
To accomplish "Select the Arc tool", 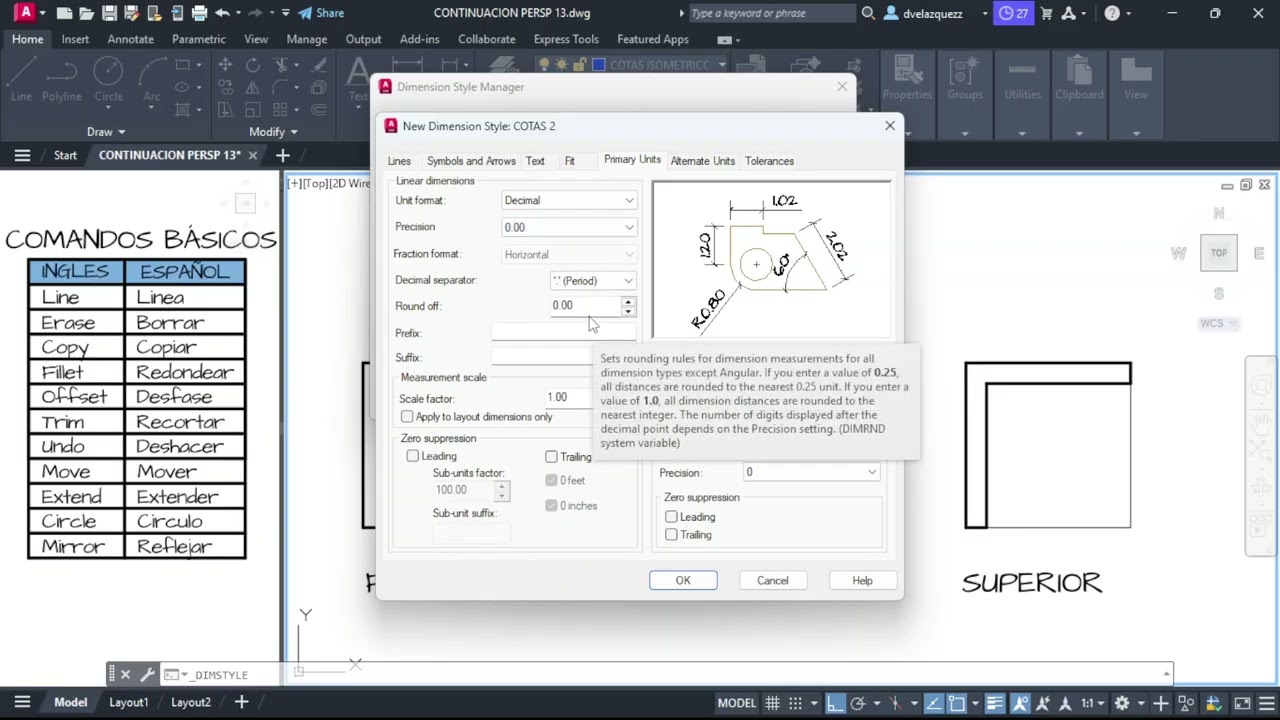I will pos(151,78).
